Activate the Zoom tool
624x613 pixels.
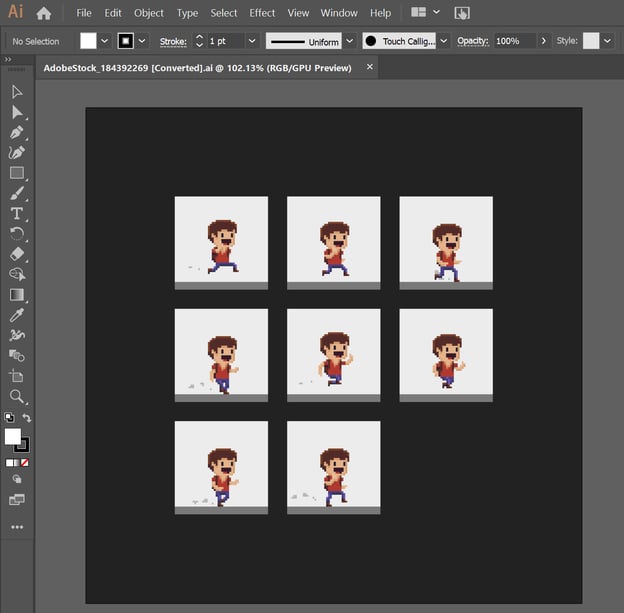17,396
